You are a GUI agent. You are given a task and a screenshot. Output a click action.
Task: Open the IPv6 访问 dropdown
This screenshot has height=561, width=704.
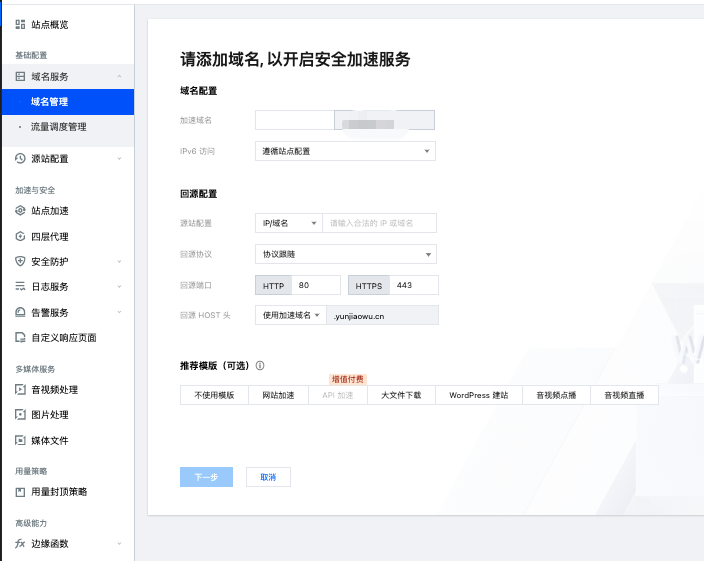pyautogui.click(x=345, y=151)
